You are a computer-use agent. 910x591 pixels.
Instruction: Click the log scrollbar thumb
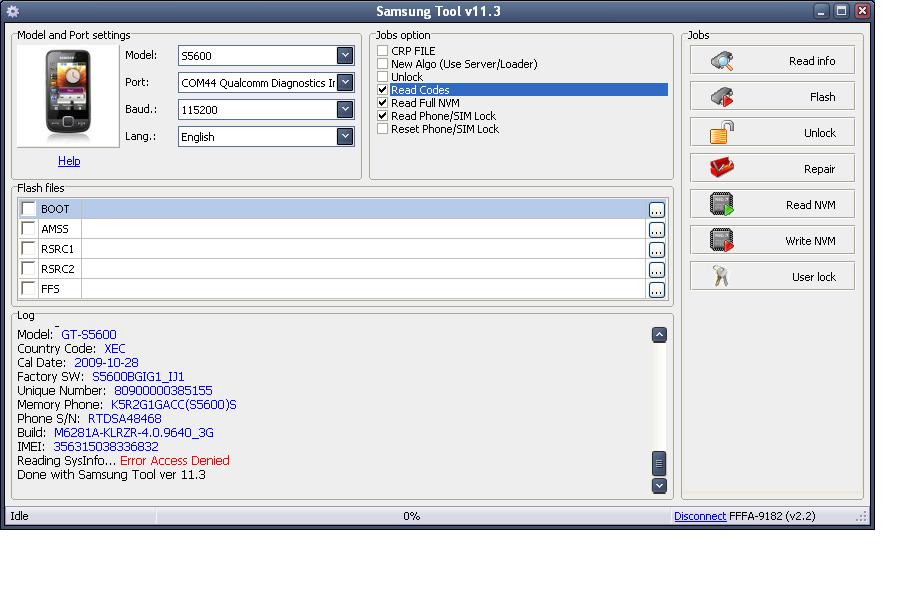659,463
